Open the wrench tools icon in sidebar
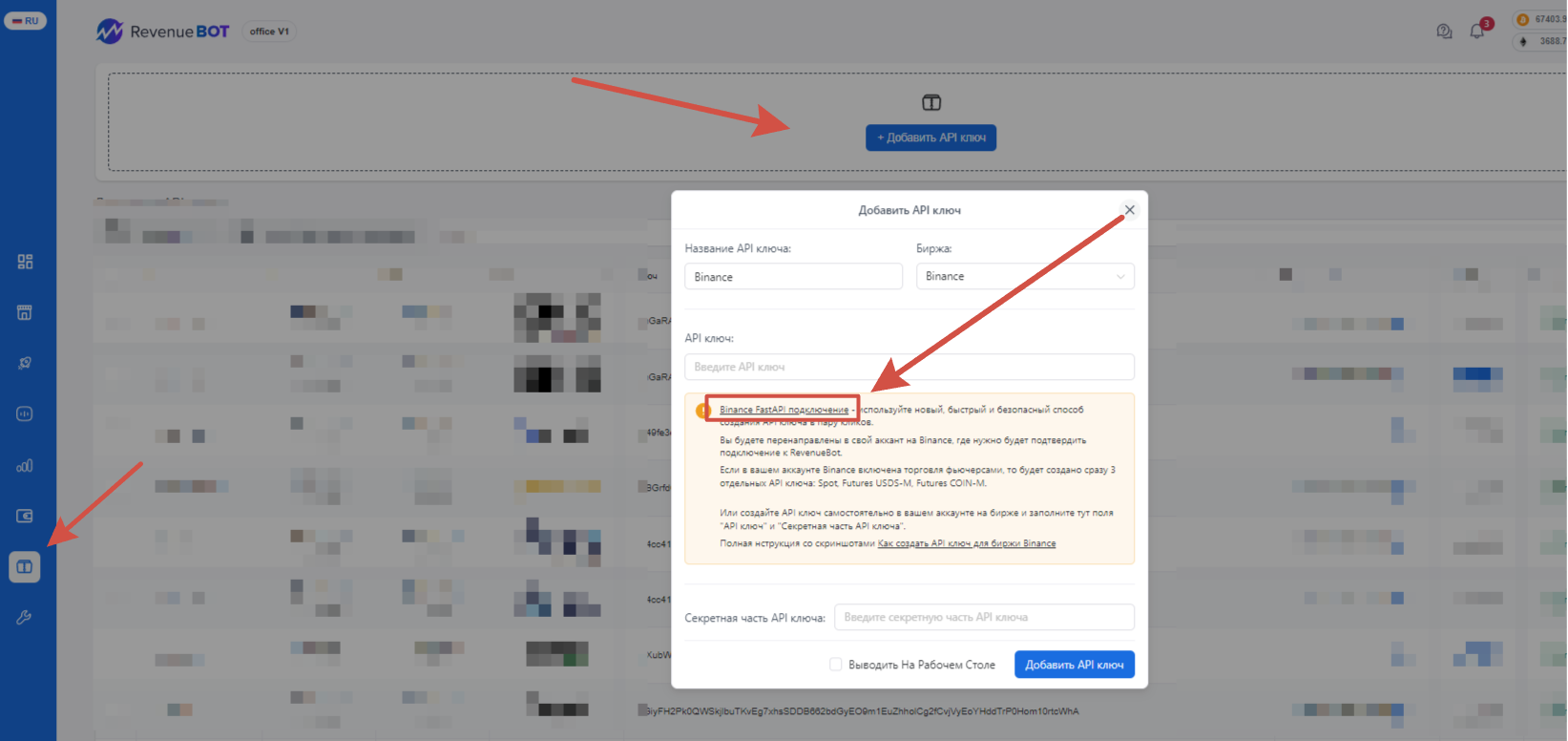This screenshot has height=741, width=1568. point(25,618)
